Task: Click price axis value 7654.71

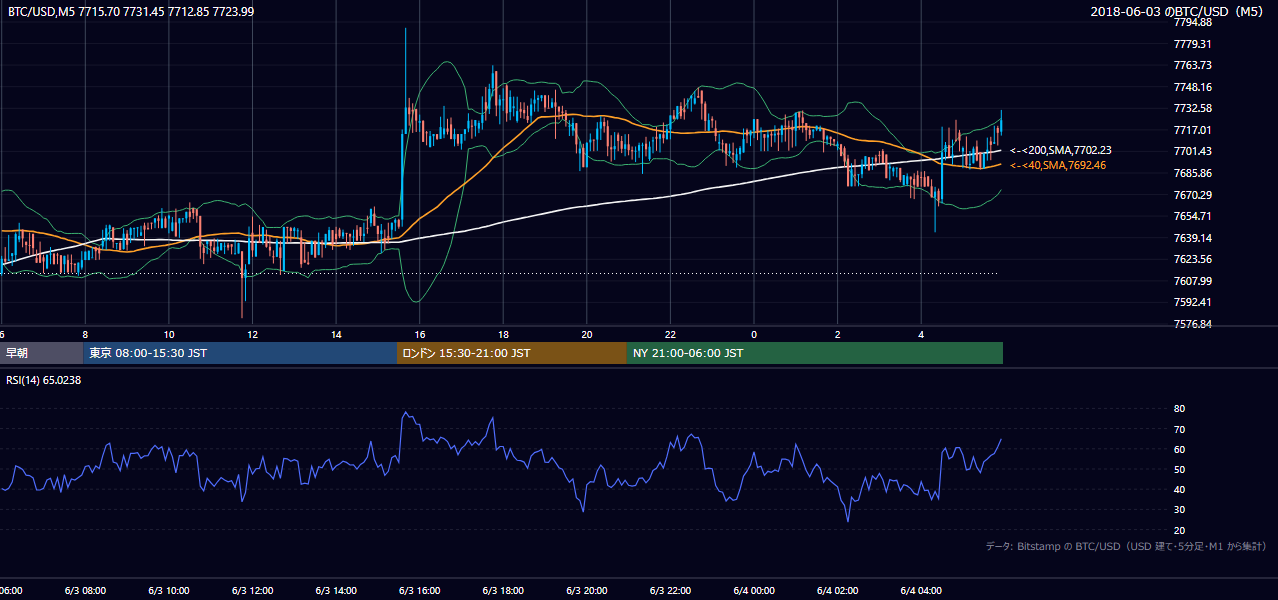Action: 1193,216
